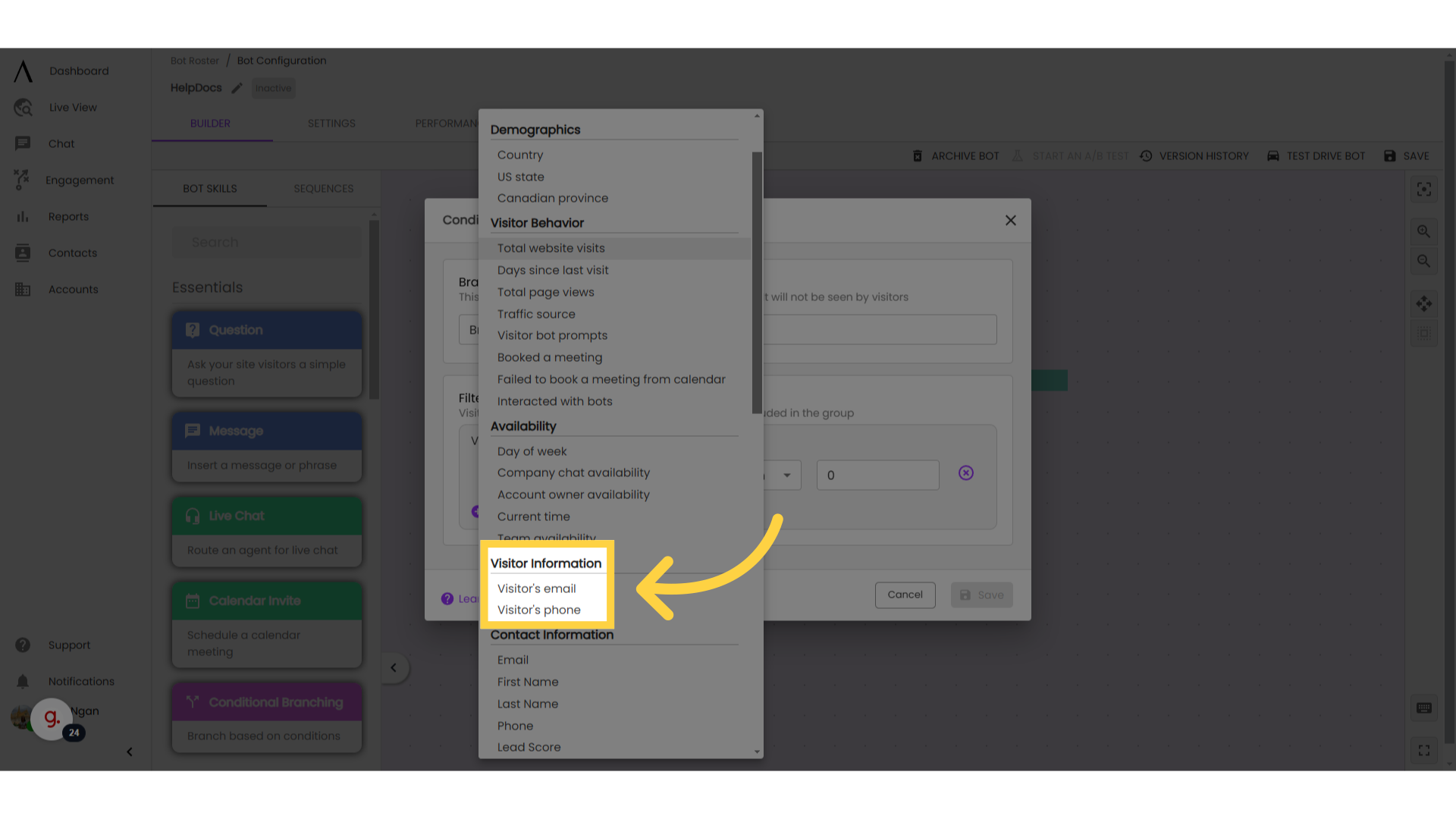Click the Live View sidebar icon

click(x=23, y=107)
